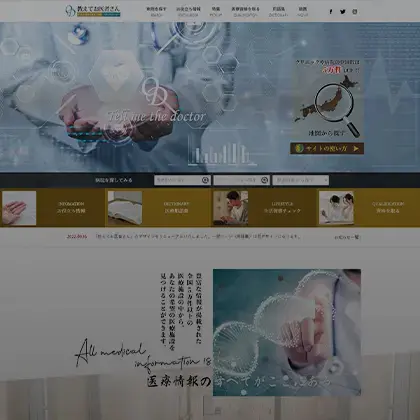Click the DNA helix image thumbnail
Screen dimensions: 420x420
click(287, 332)
